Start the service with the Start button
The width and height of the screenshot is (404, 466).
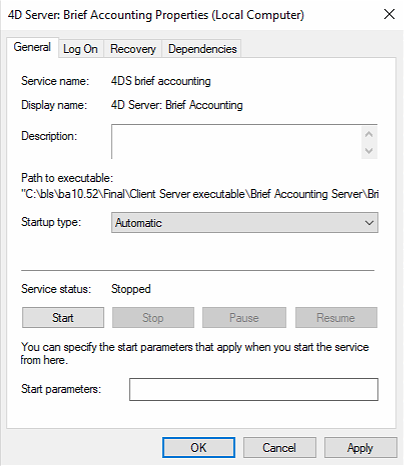(63, 318)
